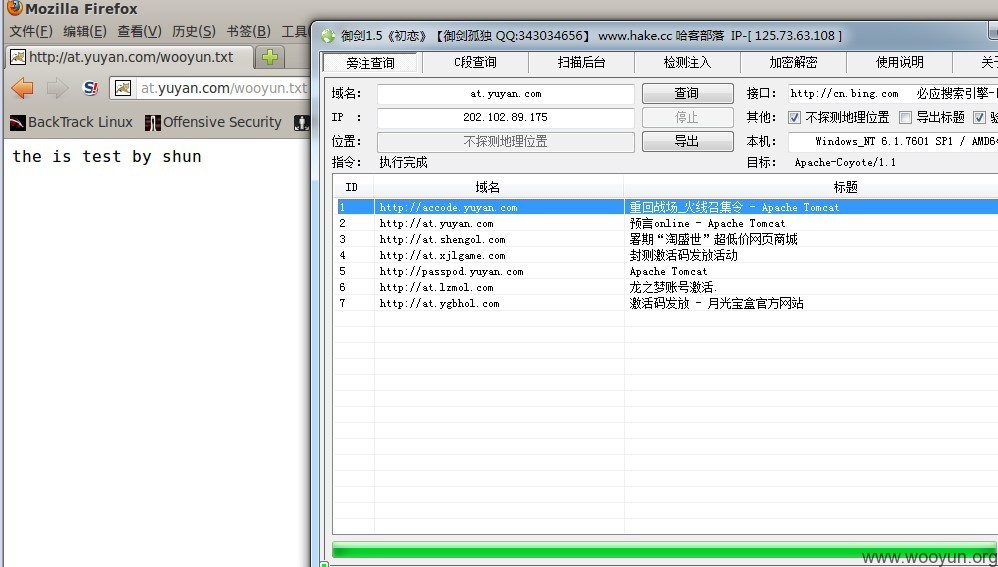Click the 域名 input field
The image size is (998, 567).
(x=505, y=94)
